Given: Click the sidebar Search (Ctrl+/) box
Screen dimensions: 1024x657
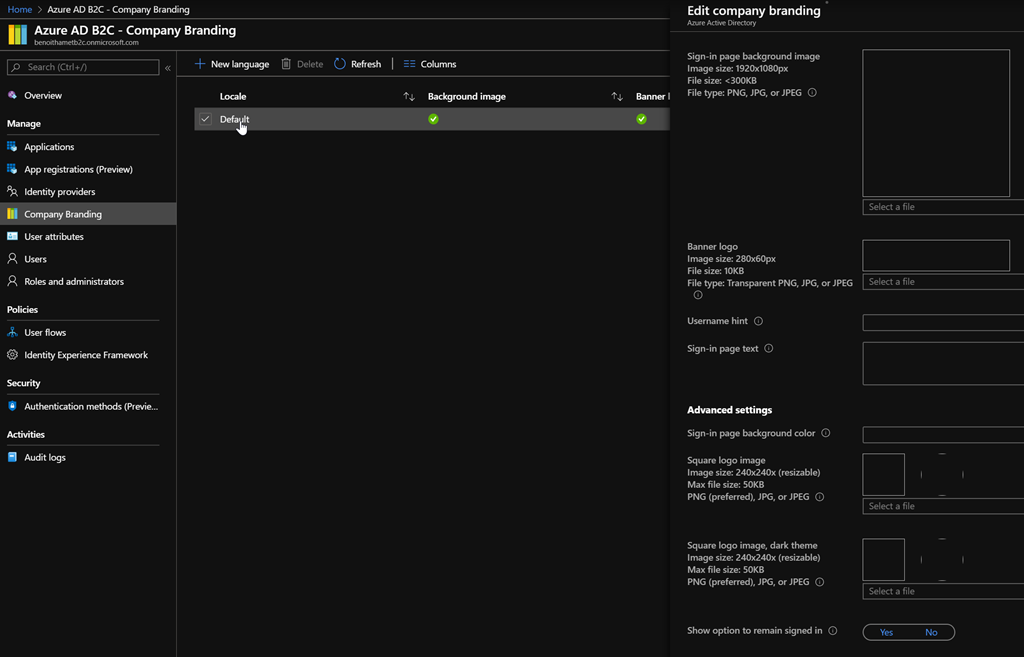Looking at the screenshot, I should (83, 67).
